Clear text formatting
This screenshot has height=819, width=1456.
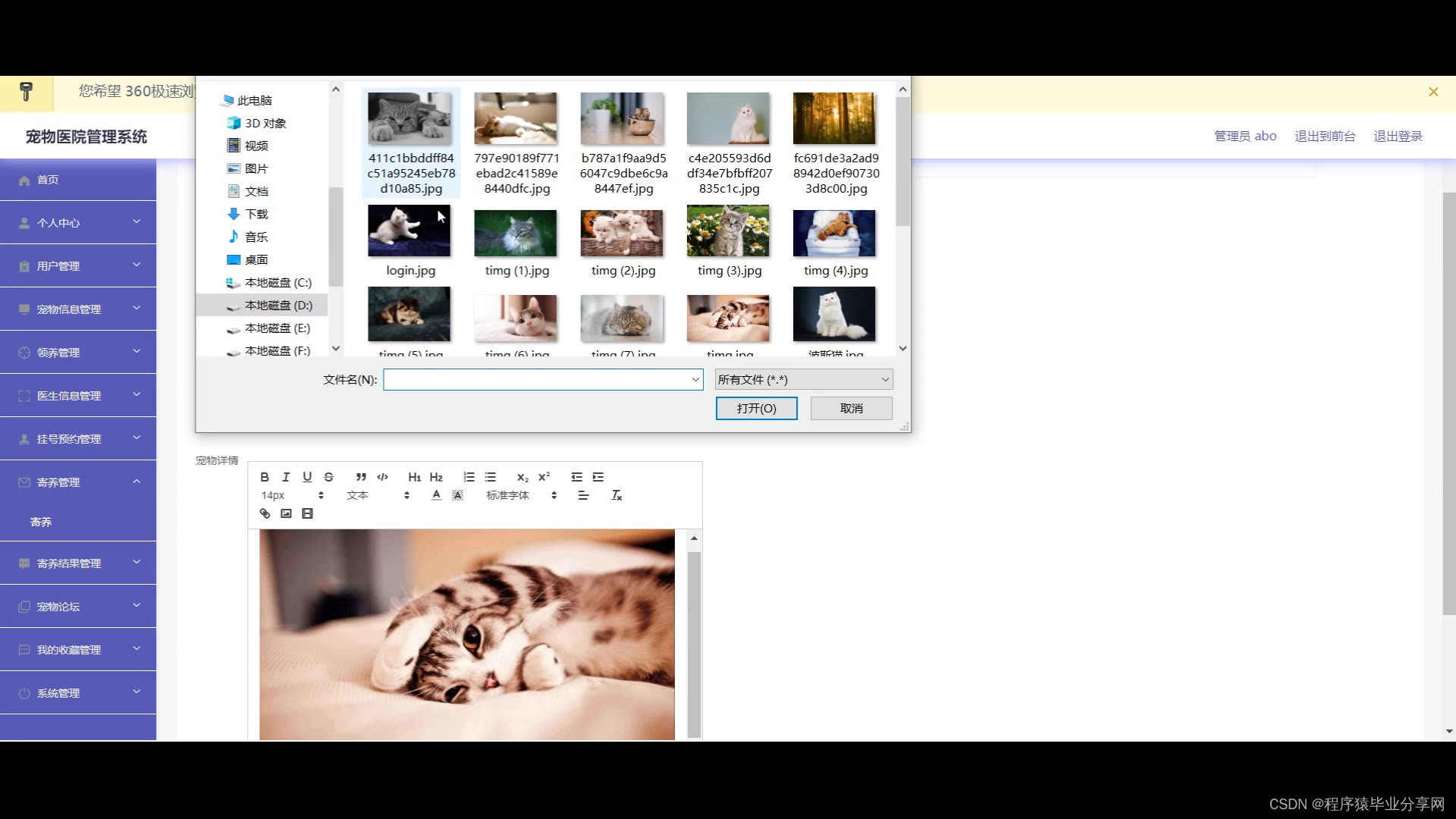click(617, 495)
